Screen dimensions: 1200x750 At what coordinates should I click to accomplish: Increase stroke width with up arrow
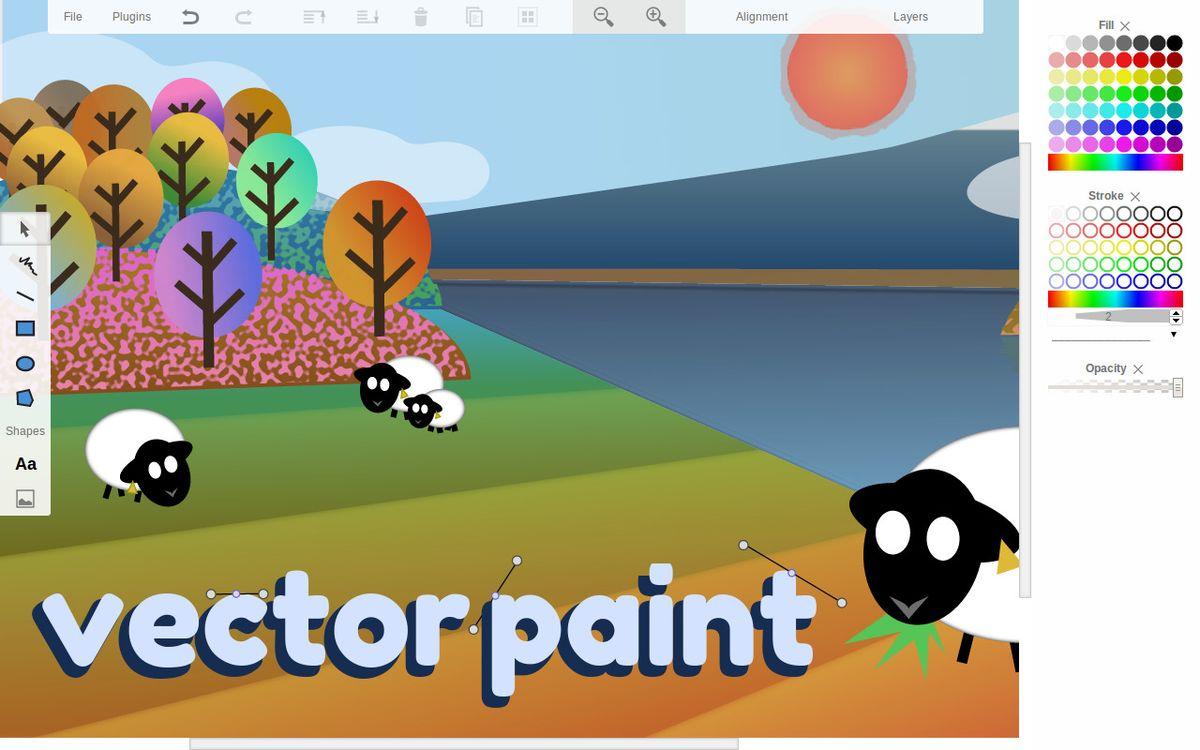click(x=1176, y=313)
